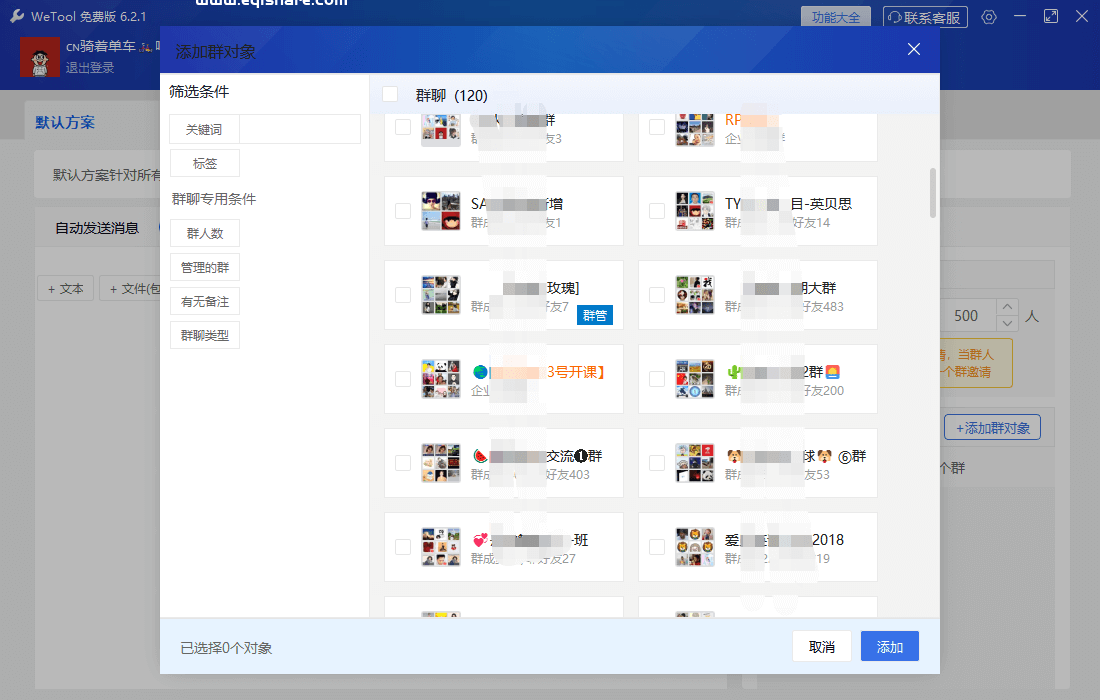Check the SA 增 group's checkbox

(403, 211)
